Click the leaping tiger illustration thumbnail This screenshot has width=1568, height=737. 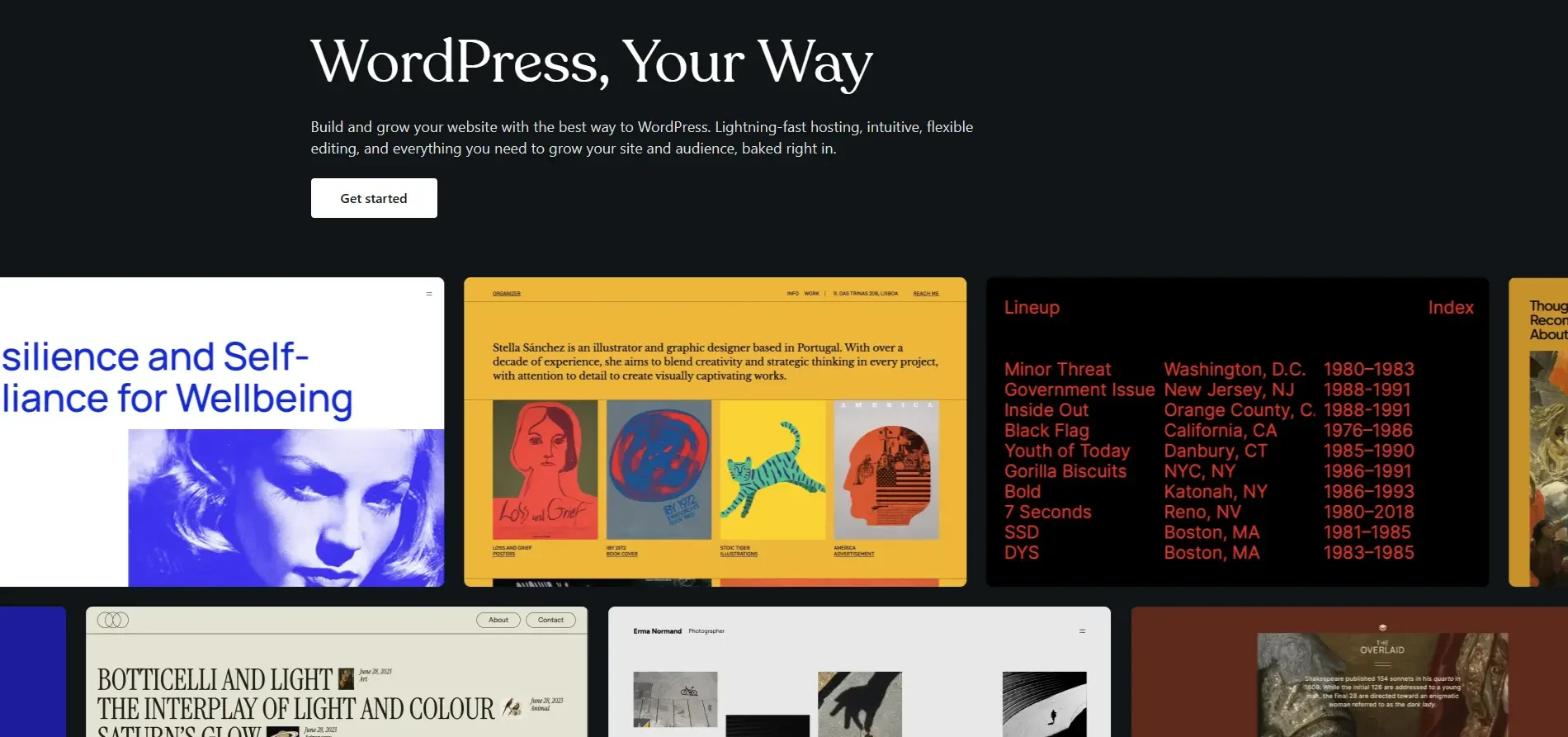tap(772, 470)
